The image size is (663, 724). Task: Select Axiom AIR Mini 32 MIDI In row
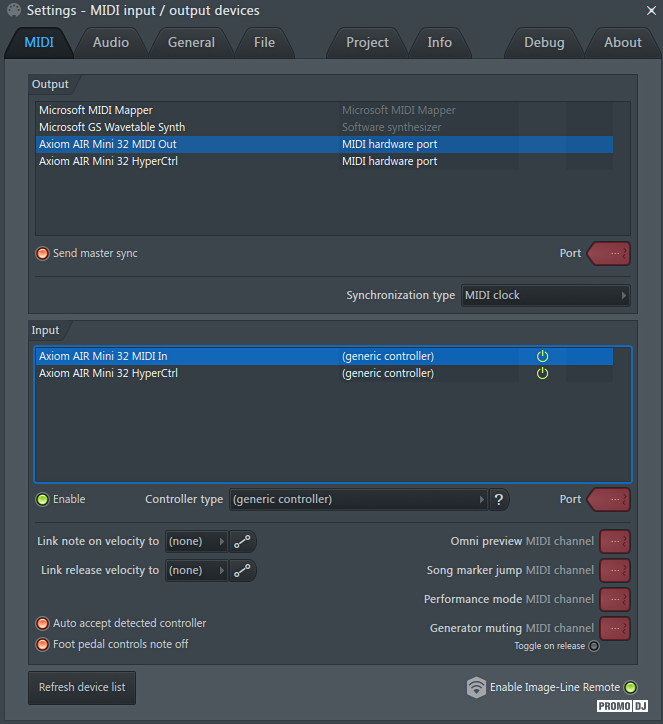(x=325, y=356)
